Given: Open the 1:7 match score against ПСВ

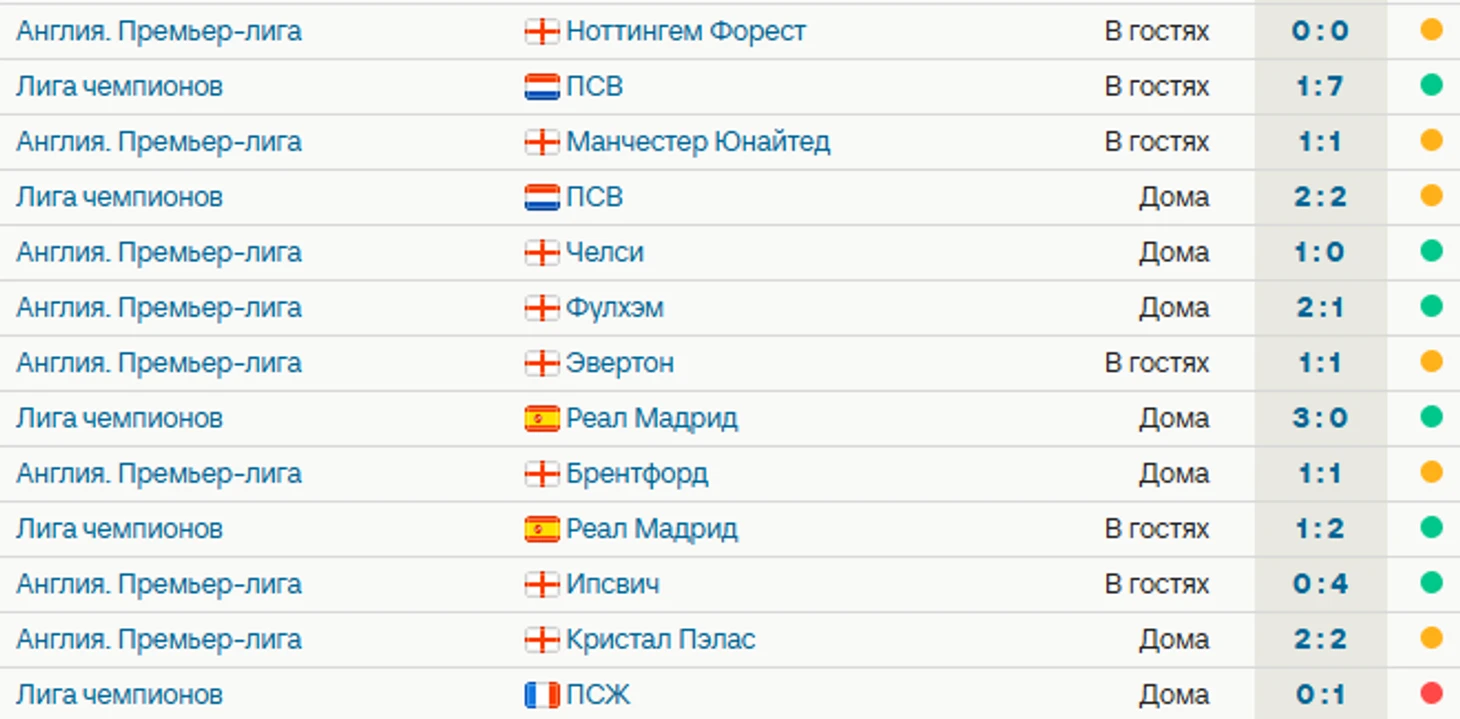Looking at the screenshot, I should pyautogui.click(x=1319, y=87).
